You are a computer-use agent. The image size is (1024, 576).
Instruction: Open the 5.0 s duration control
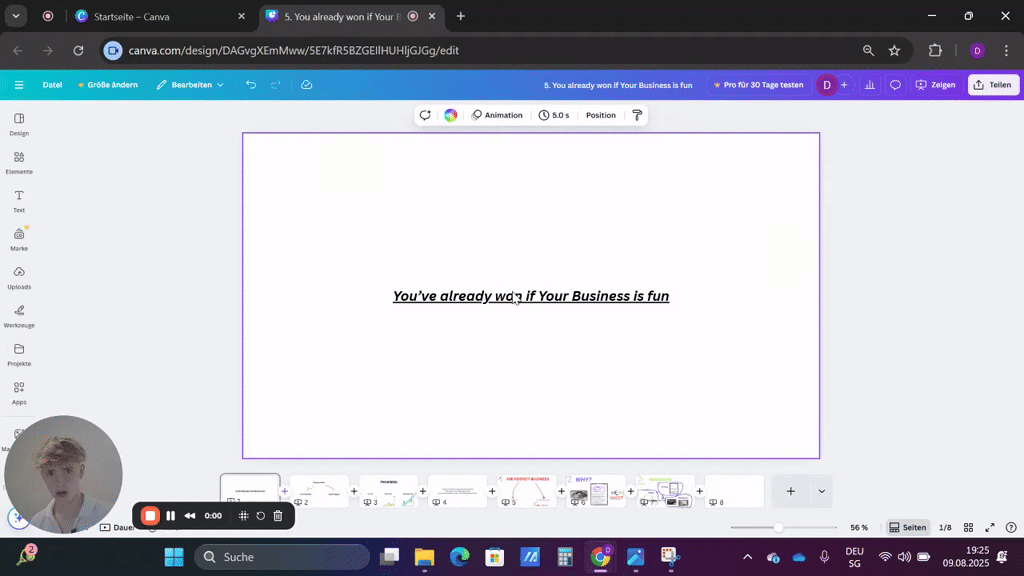(555, 114)
